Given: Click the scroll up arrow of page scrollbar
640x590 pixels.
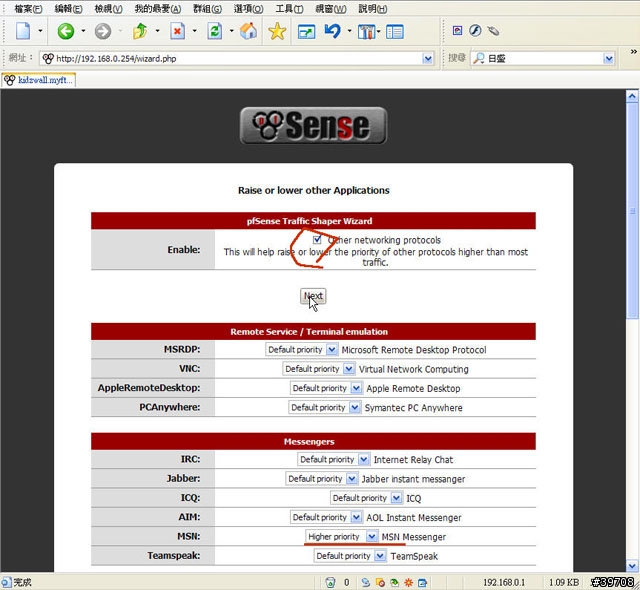Looking at the screenshot, I should (632, 96).
